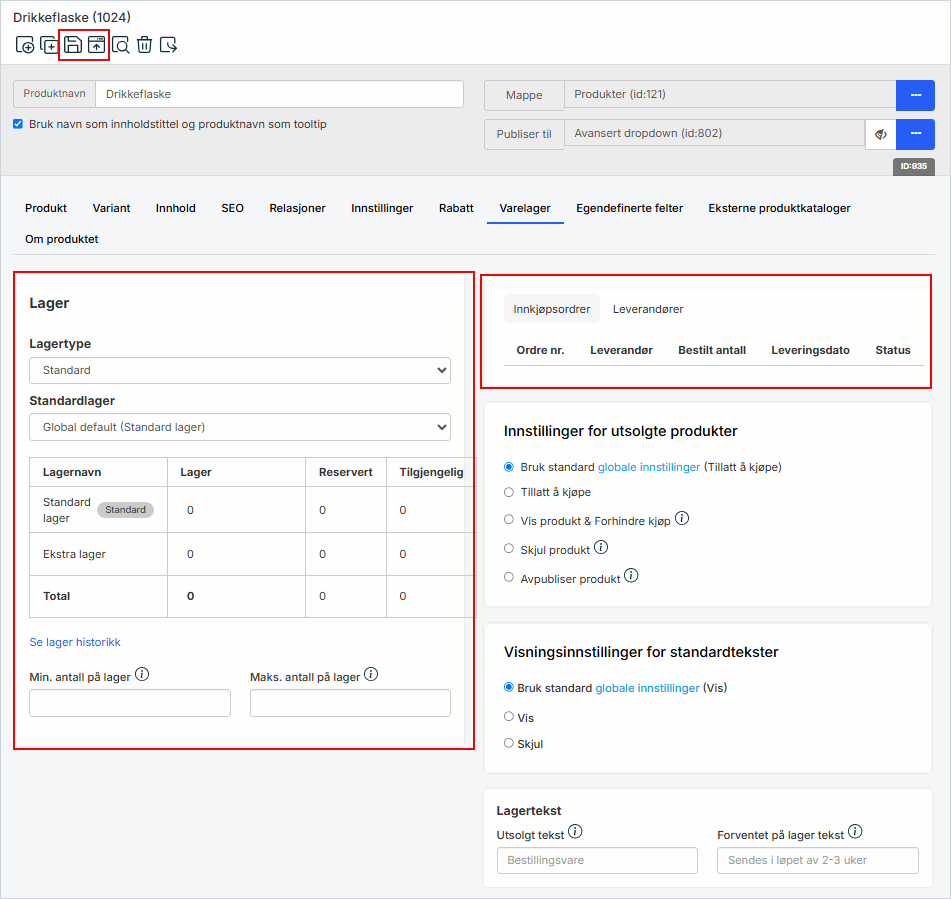Open Mappe browse button with three dots
Screen dimensions: 951x899
point(915,95)
